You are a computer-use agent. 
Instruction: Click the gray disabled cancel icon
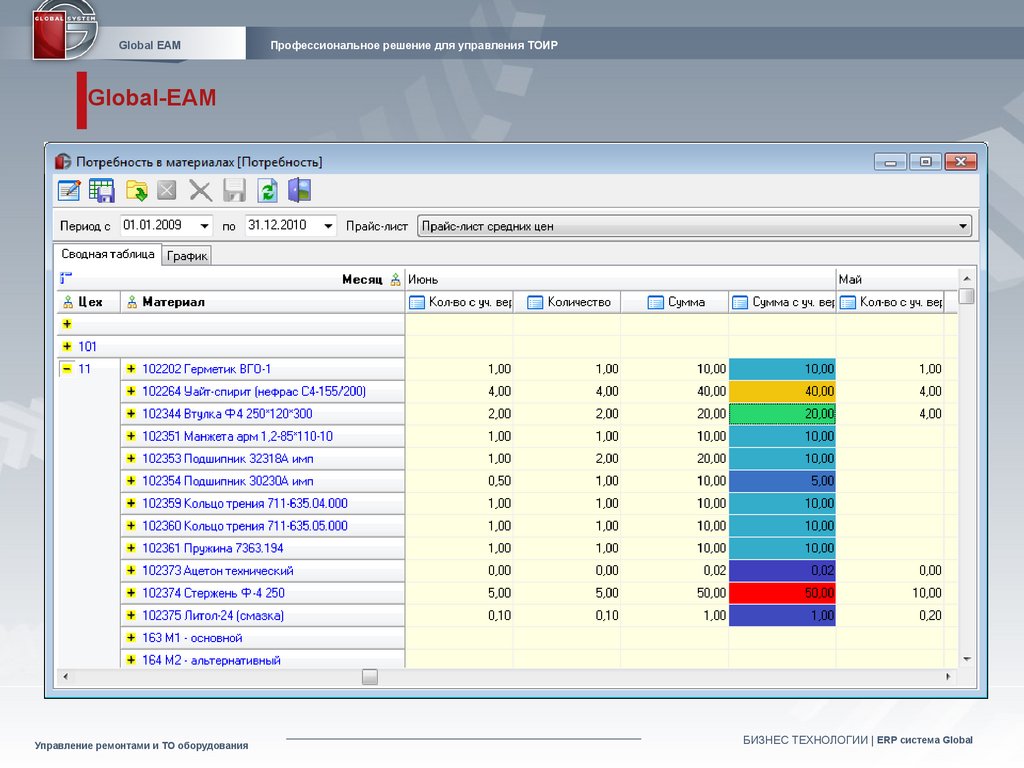point(167,190)
